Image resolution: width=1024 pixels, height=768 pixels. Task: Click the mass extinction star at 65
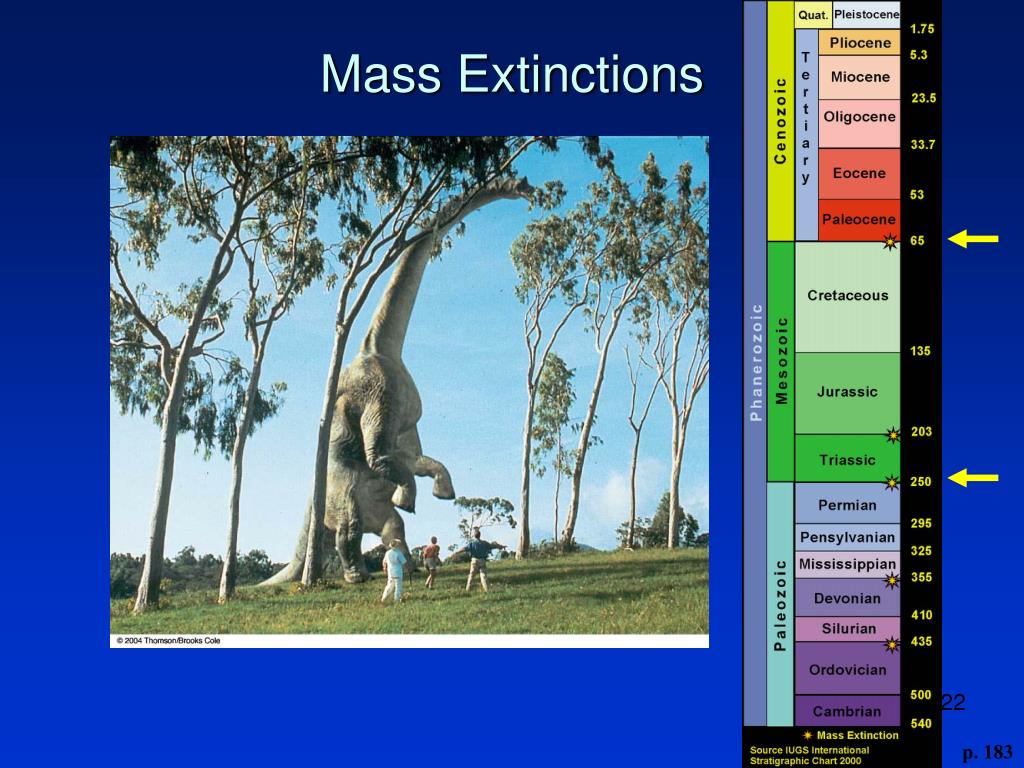[889, 242]
